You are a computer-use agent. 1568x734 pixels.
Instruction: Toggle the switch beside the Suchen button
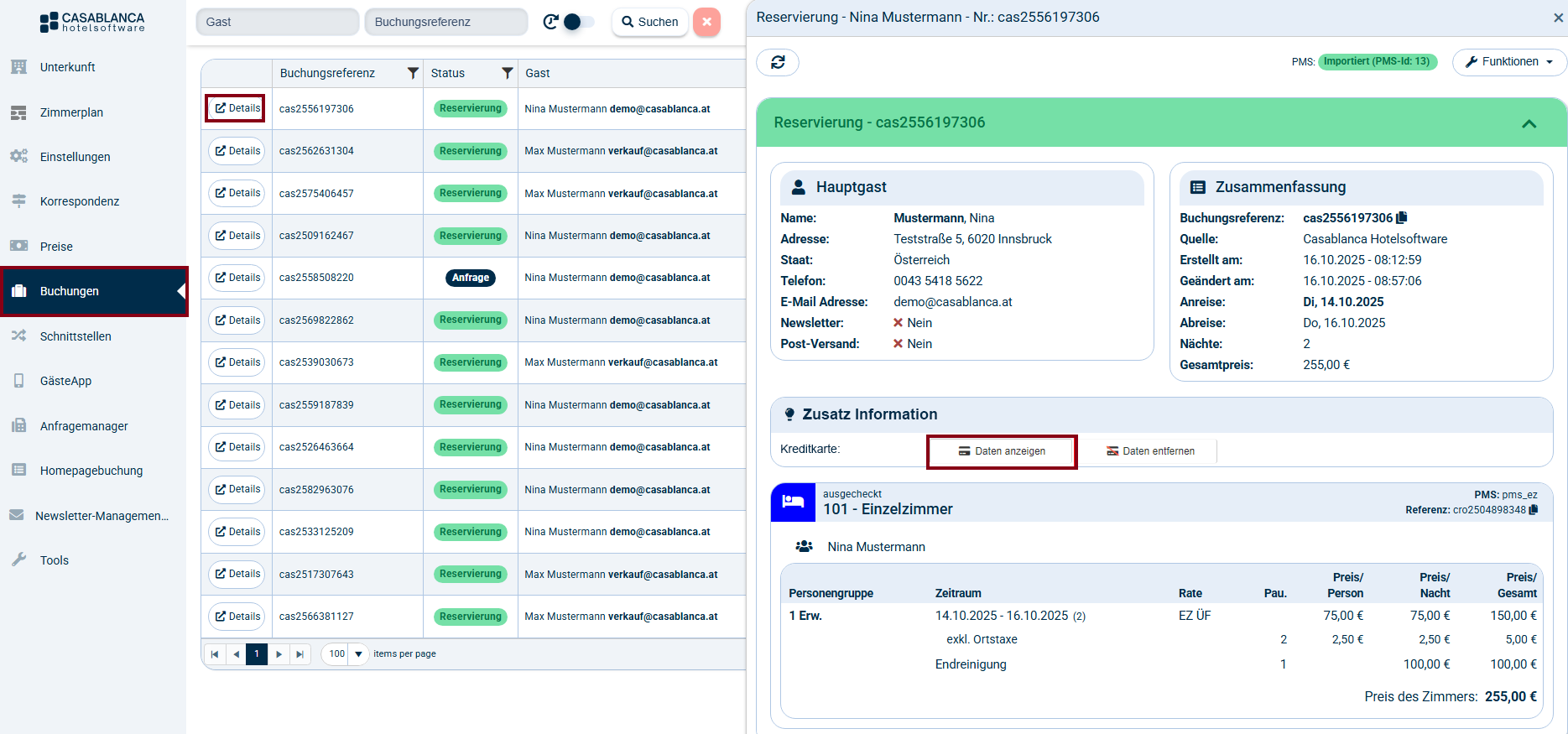point(578,22)
